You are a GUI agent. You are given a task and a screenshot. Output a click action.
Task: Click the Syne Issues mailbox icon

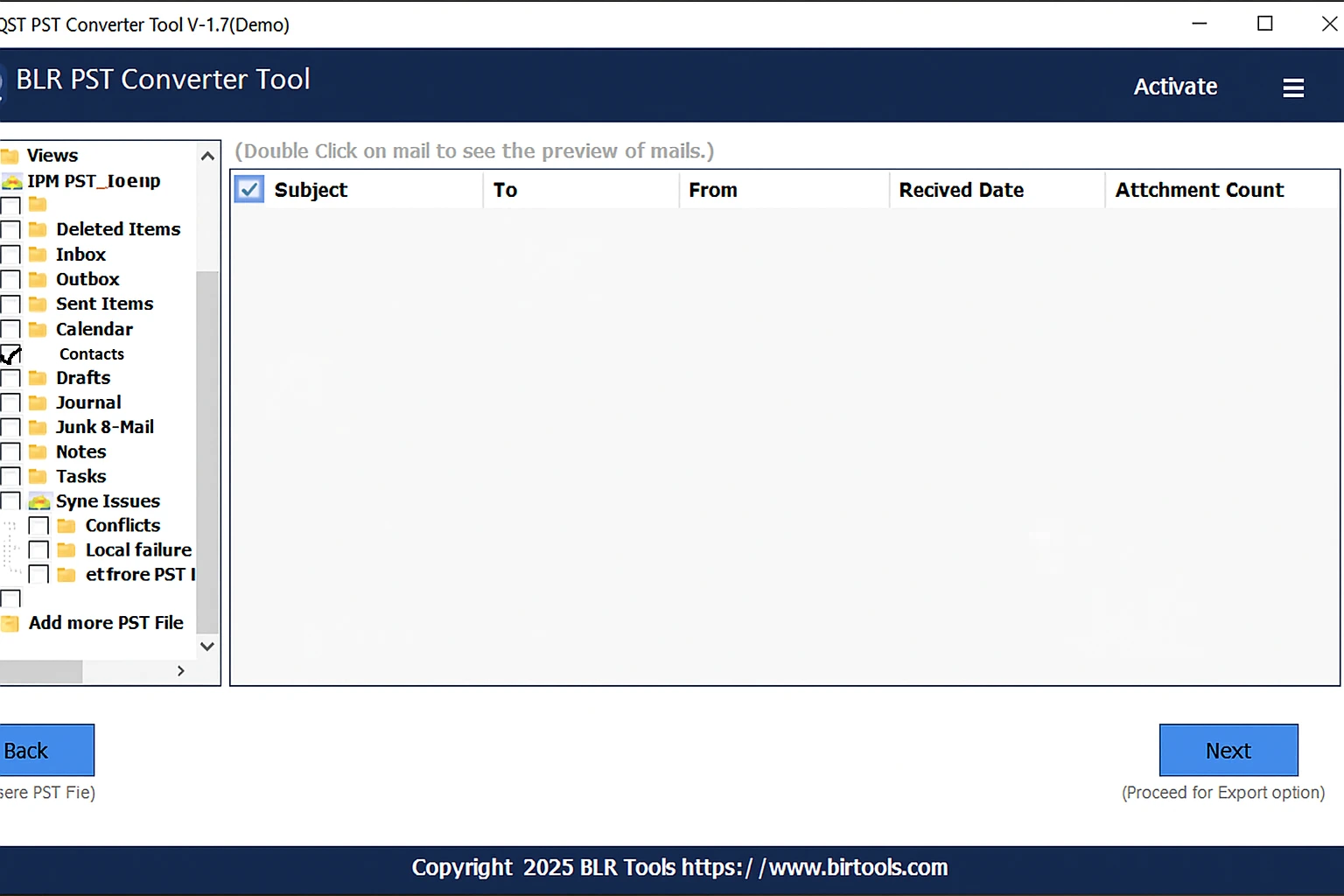point(39,500)
